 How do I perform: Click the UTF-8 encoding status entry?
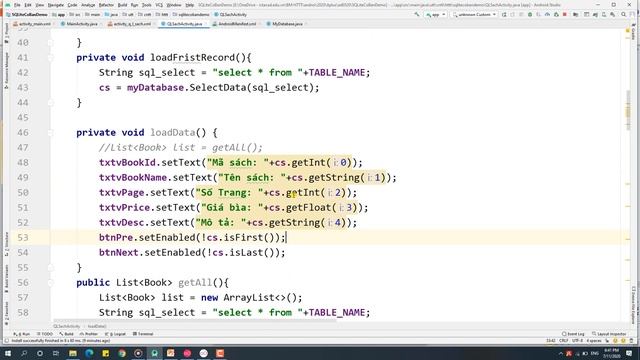click(577, 341)
